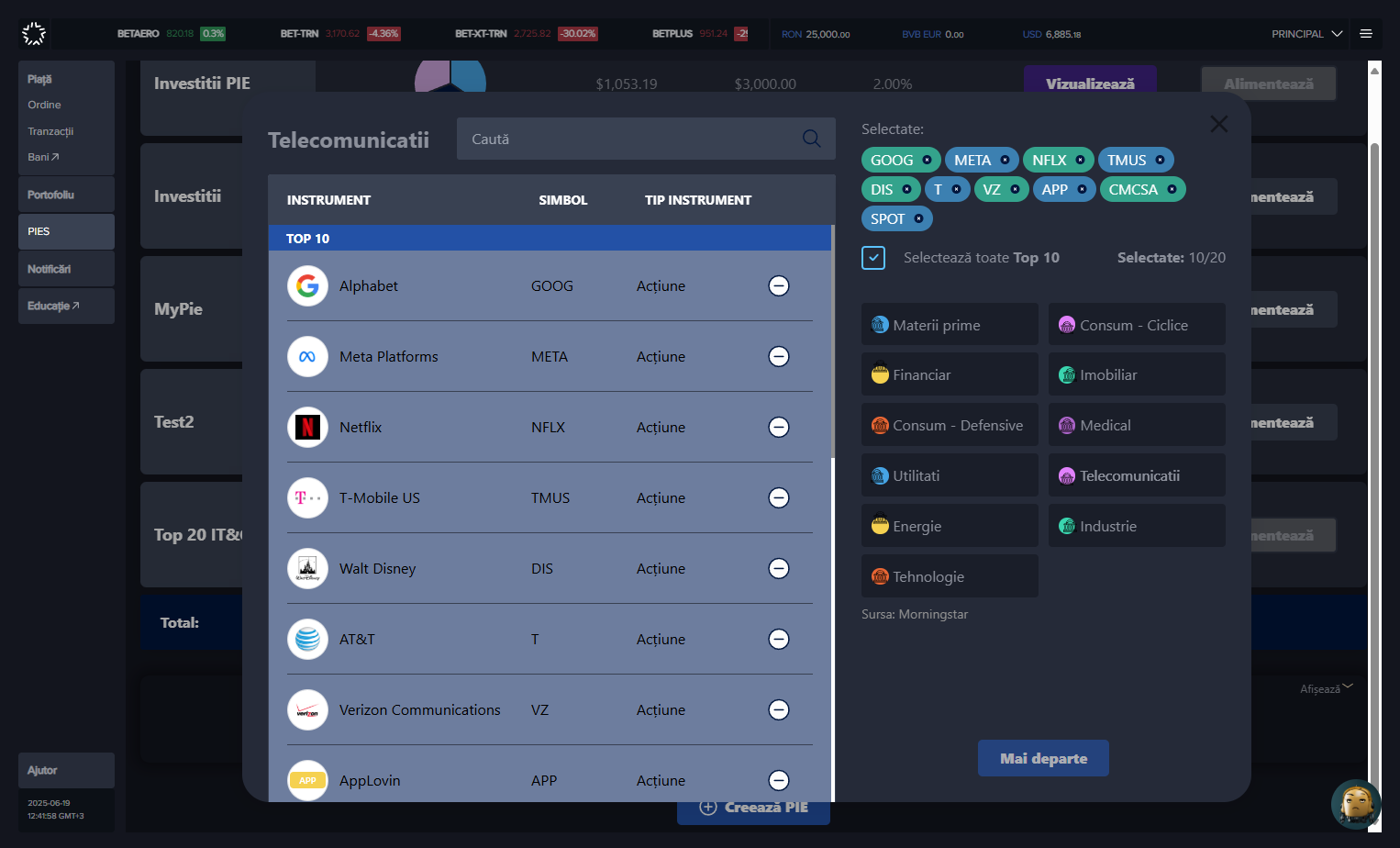
Task: Remove Meta Platforms with minus icon
Action: pos(779,357)
